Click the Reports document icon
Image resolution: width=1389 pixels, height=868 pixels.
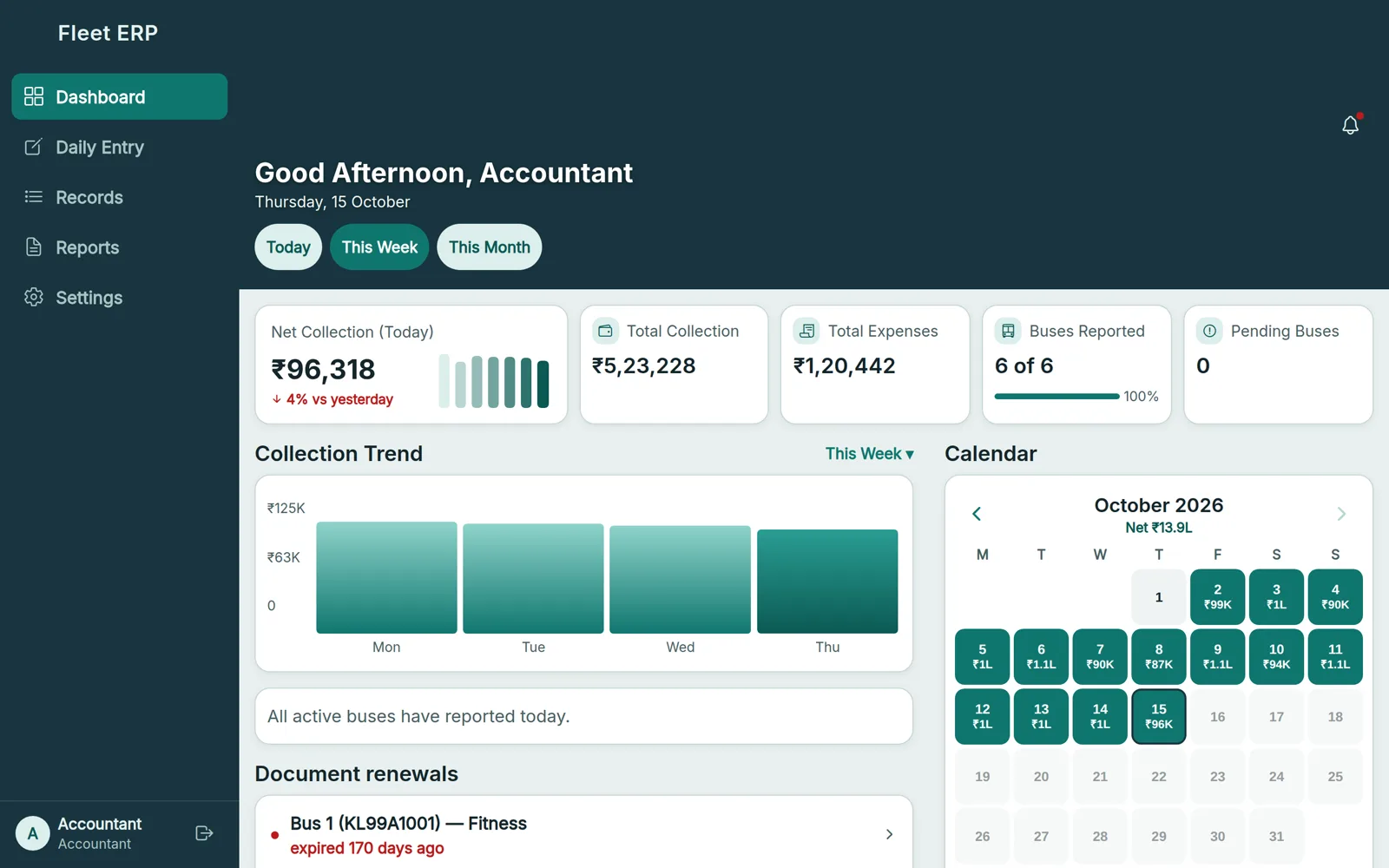click(34, 247)
